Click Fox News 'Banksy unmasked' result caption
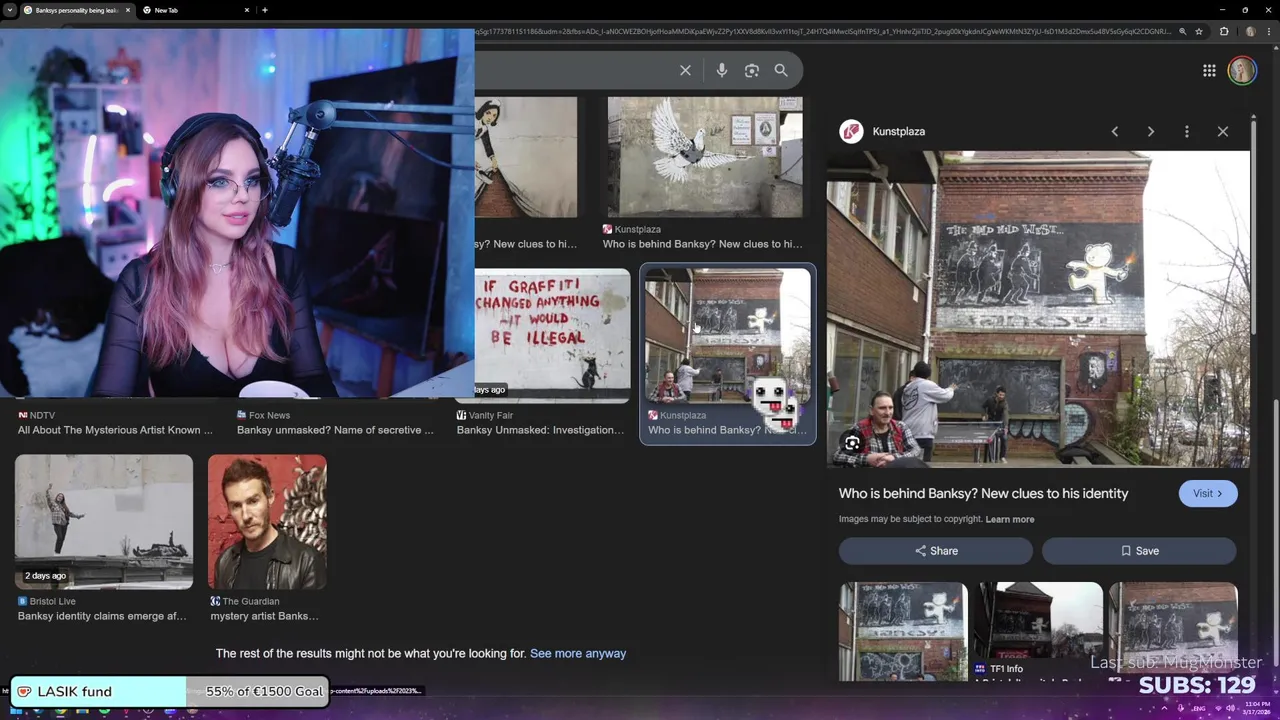The width and height of the screenshot is (1280, 720). point(335,430)
